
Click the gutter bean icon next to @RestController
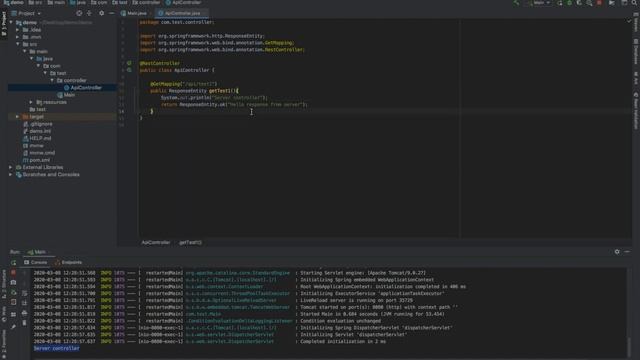coord(129,63)
